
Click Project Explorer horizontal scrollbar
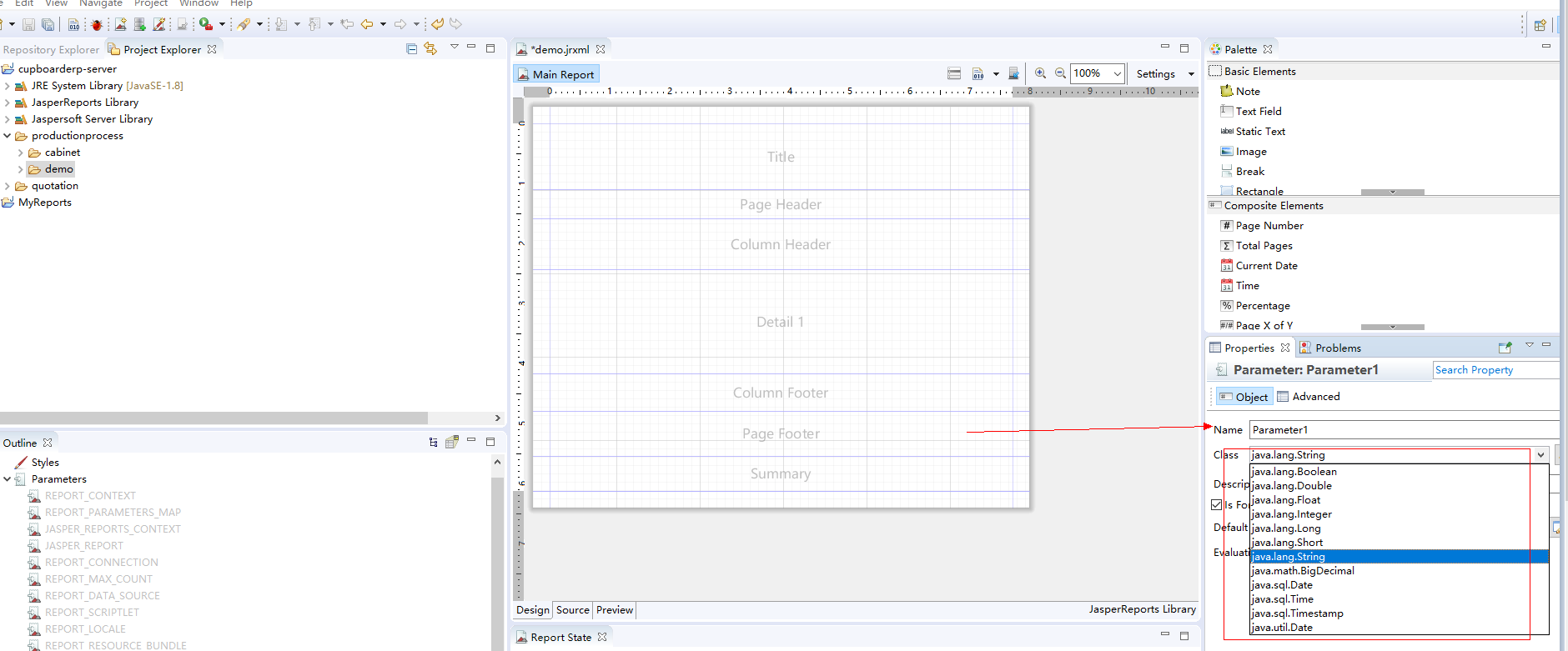point(214,418)
